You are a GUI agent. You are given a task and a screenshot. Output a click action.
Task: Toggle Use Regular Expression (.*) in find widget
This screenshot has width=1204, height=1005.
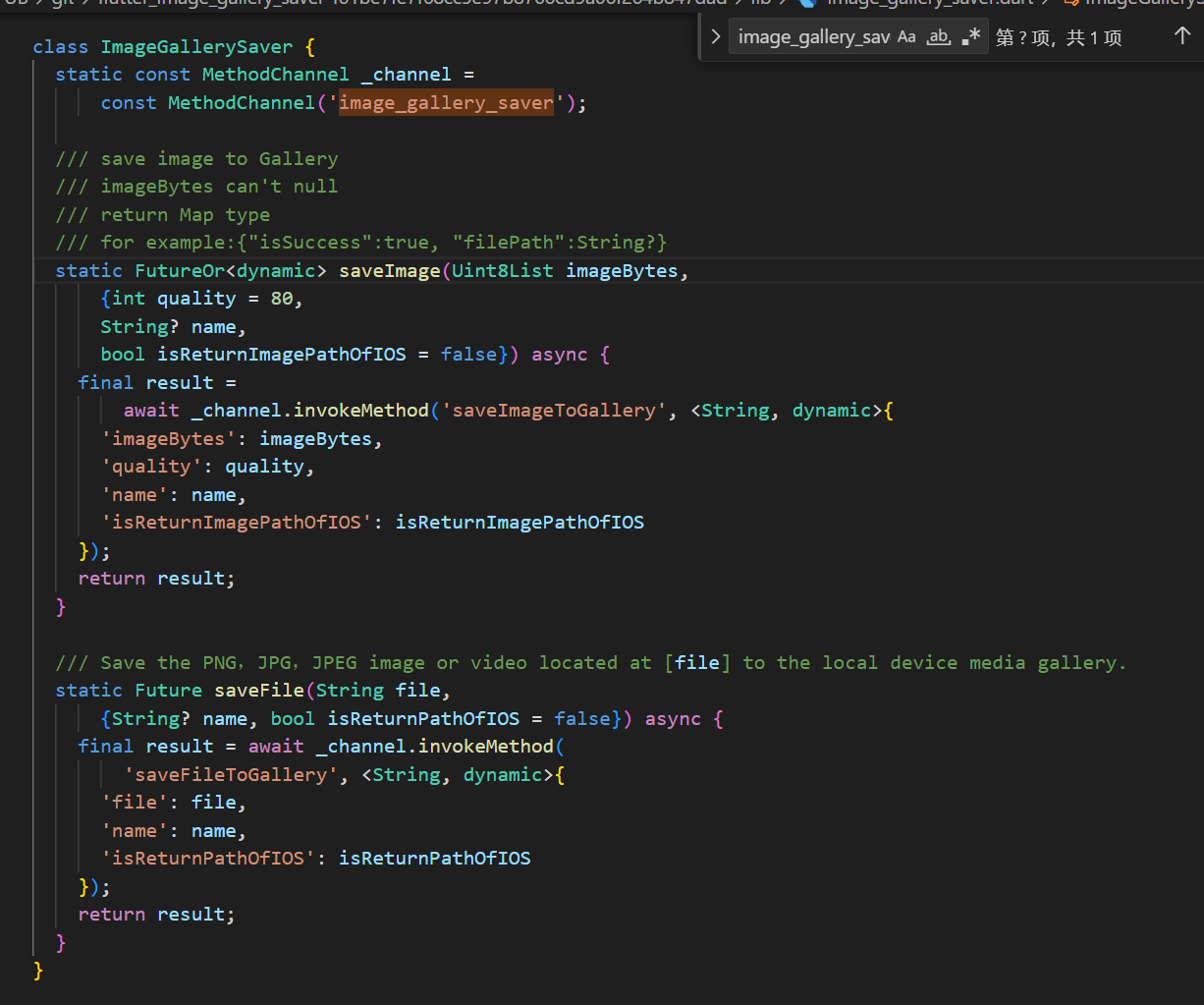click(x=970, y=37)
